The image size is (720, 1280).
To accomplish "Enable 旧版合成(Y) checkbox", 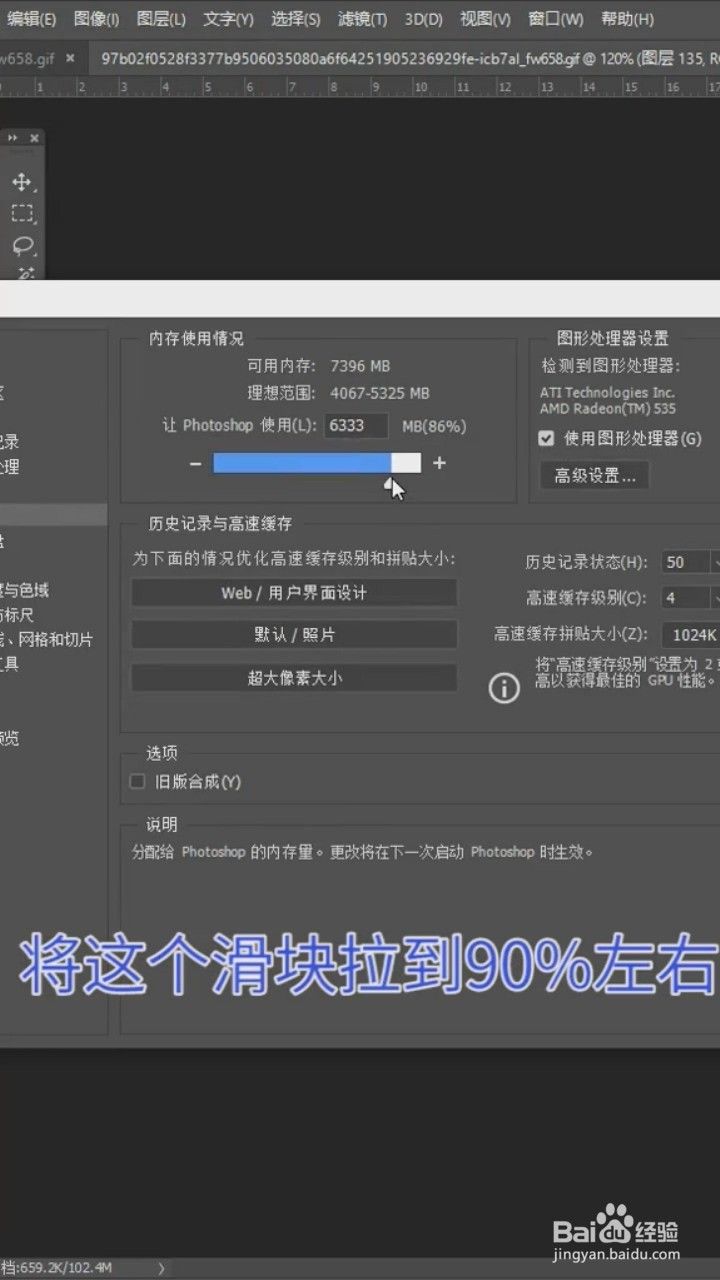I will 138,781.
